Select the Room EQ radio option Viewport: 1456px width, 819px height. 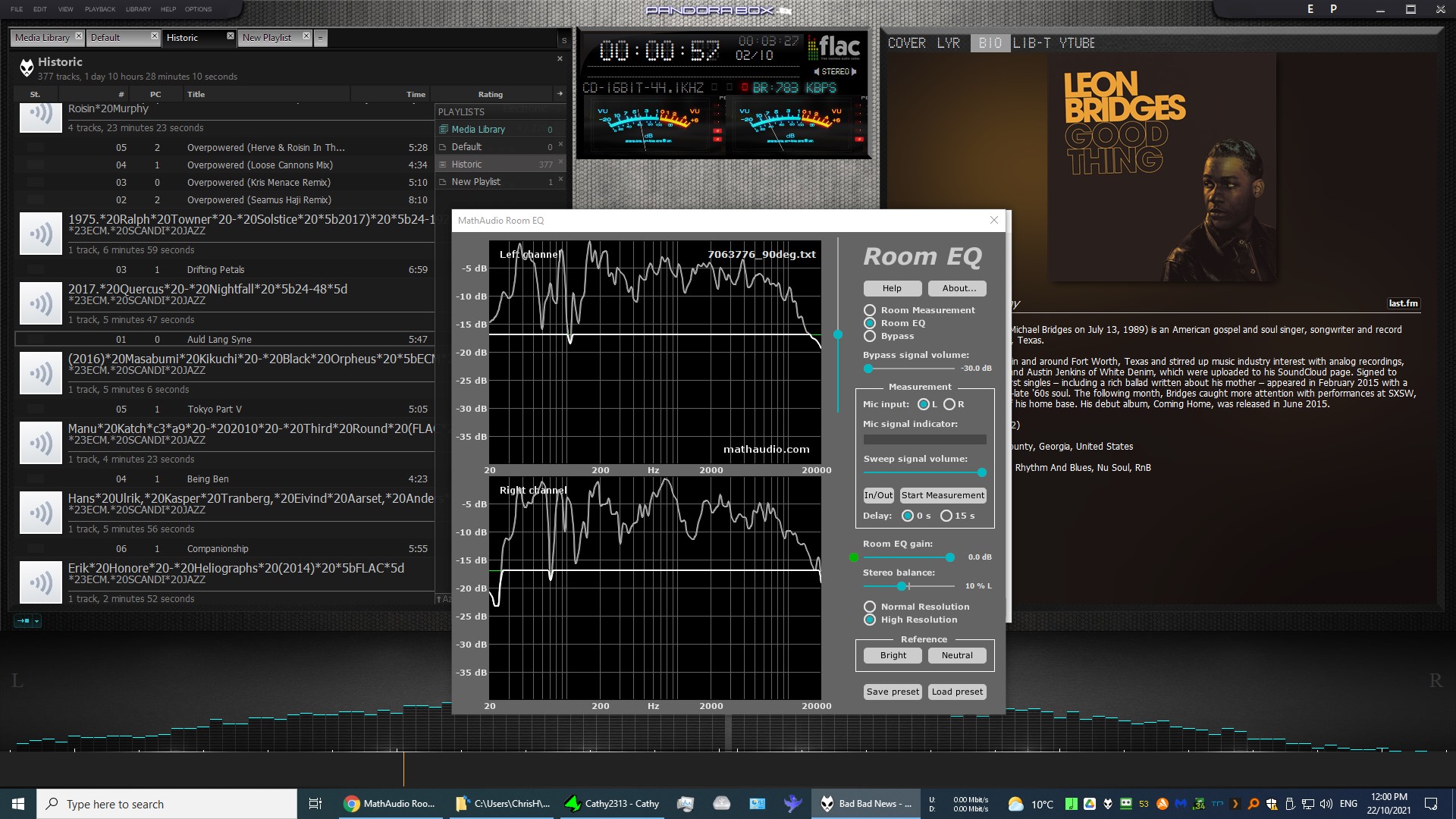click(x=870, y=323)
